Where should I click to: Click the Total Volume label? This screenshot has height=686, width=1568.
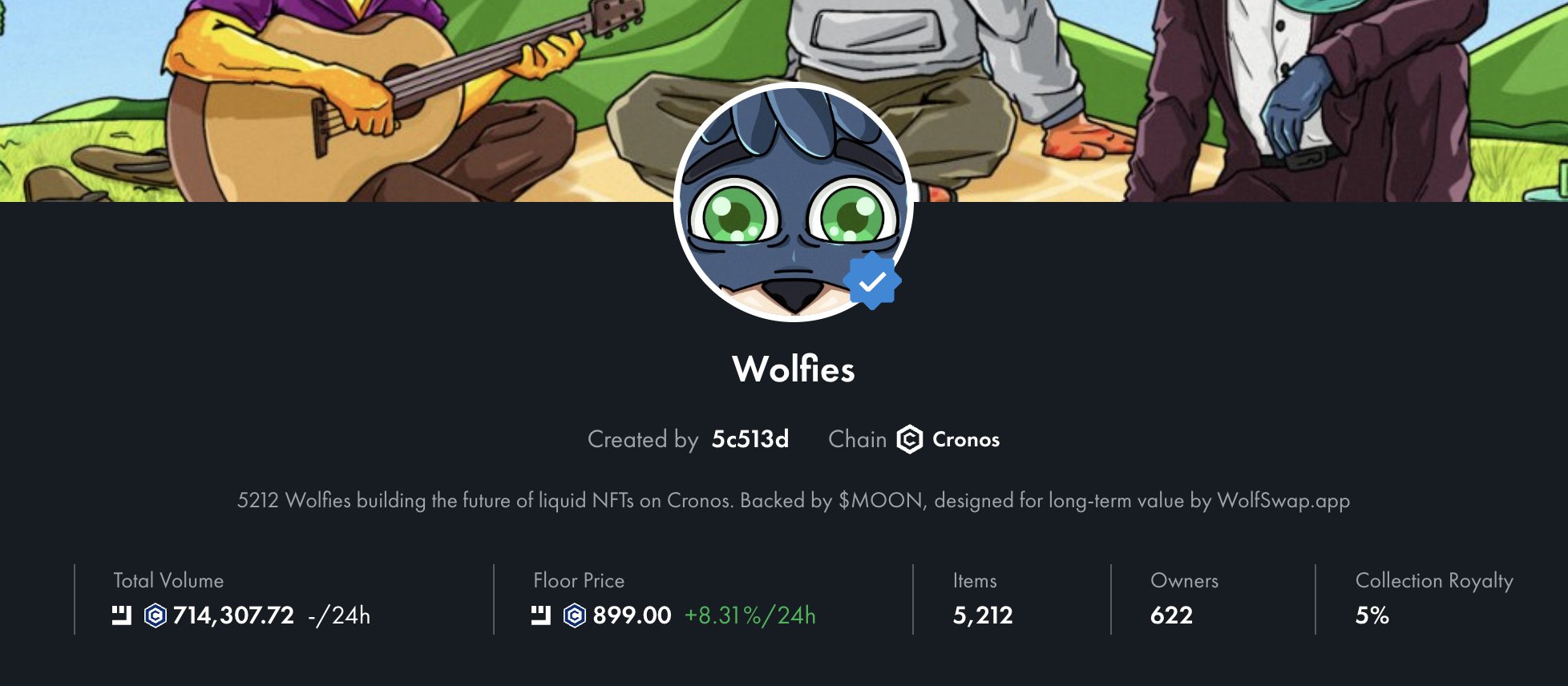point(168,580)
